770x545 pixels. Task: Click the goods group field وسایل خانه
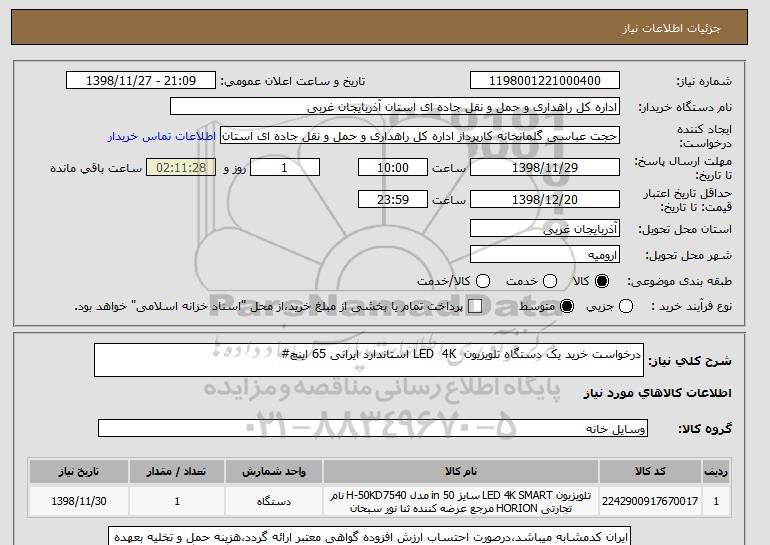[373, 428]
